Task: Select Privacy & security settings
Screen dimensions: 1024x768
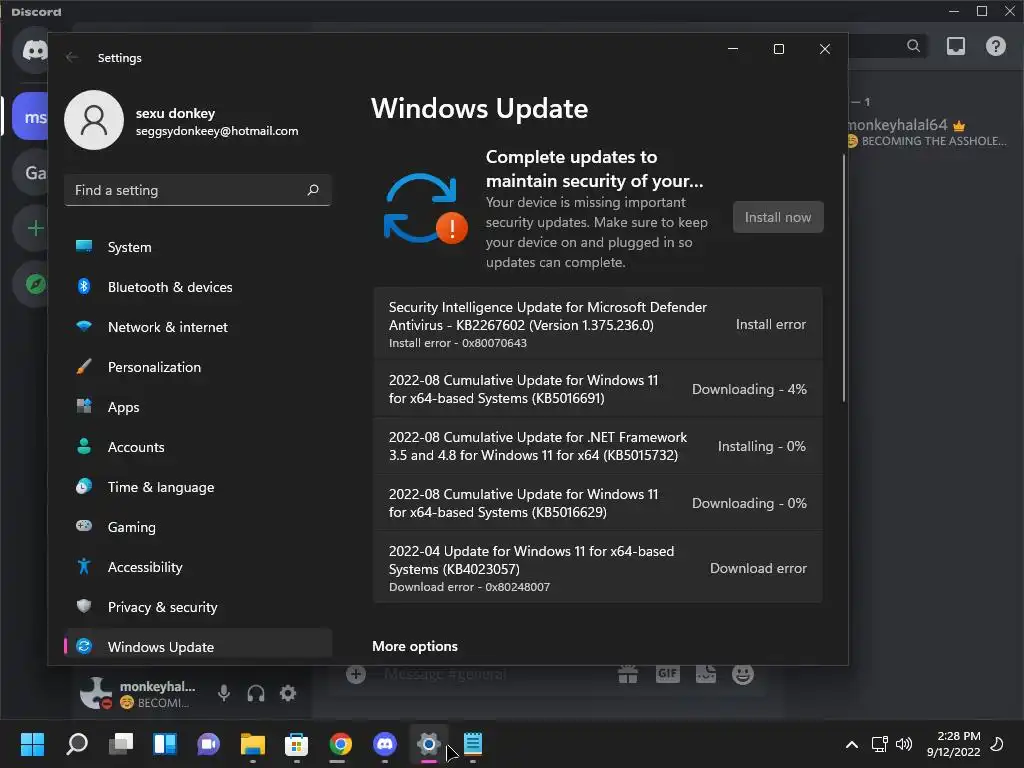Action: pos(198,607)
